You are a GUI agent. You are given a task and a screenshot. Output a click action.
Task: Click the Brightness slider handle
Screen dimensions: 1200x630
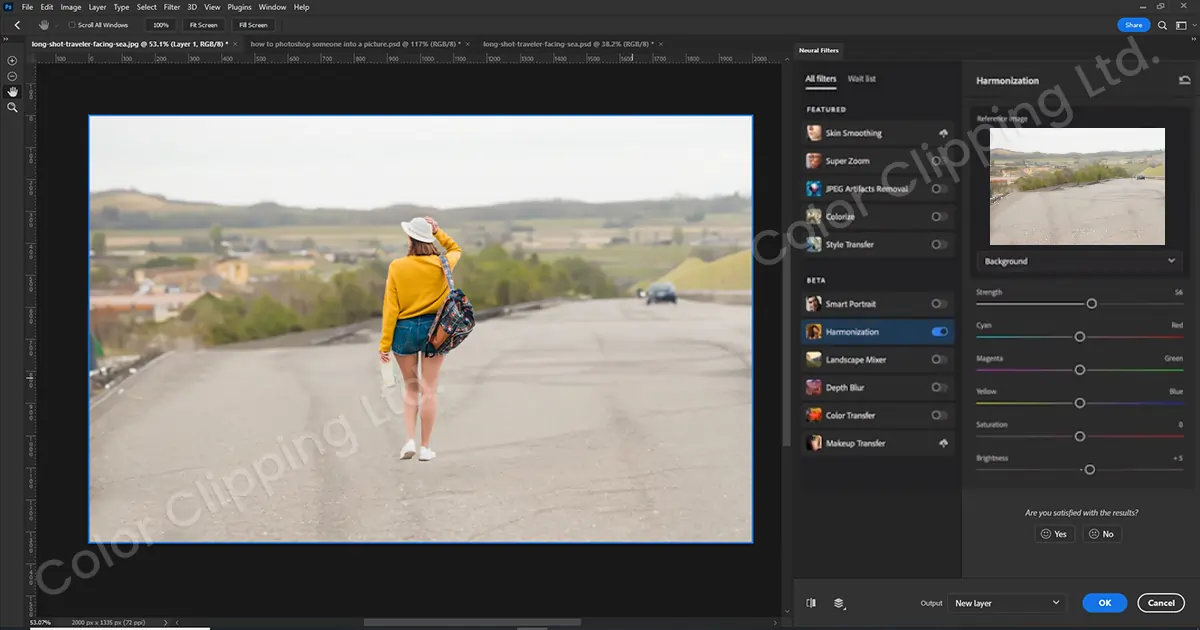click(1090, 469)
